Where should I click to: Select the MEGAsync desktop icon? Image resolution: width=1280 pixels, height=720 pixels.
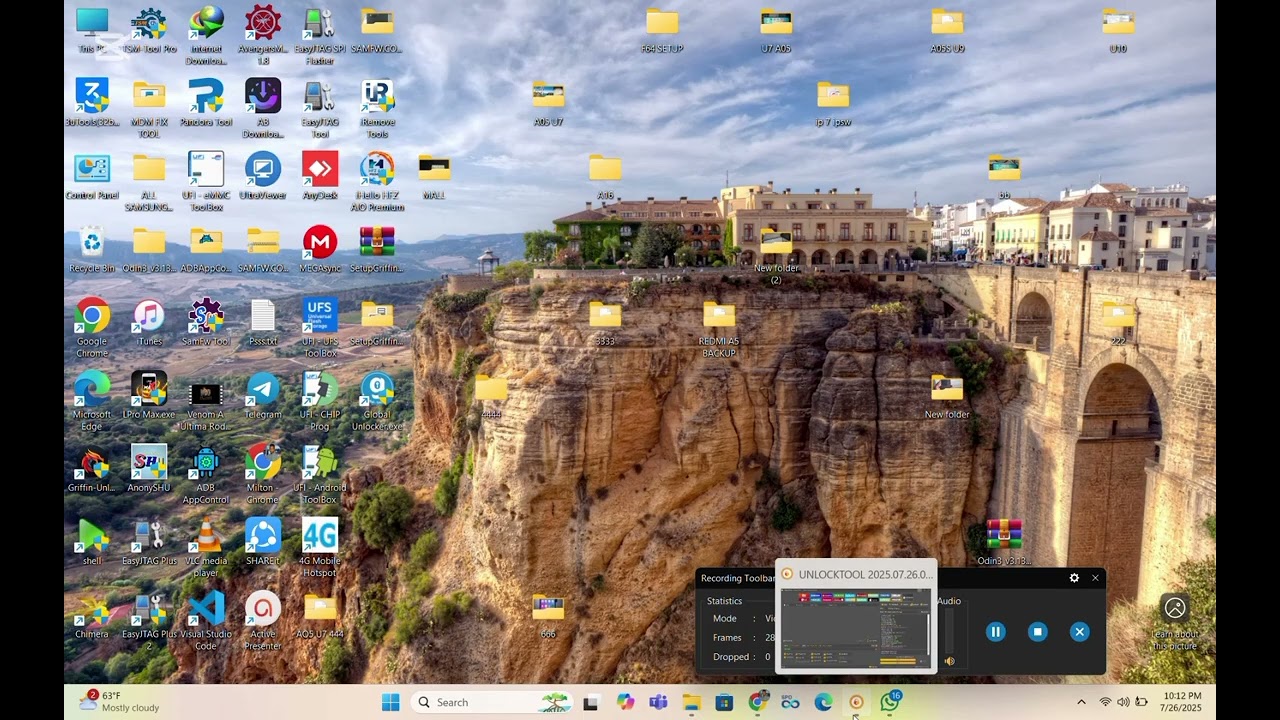tap(320, 249)
